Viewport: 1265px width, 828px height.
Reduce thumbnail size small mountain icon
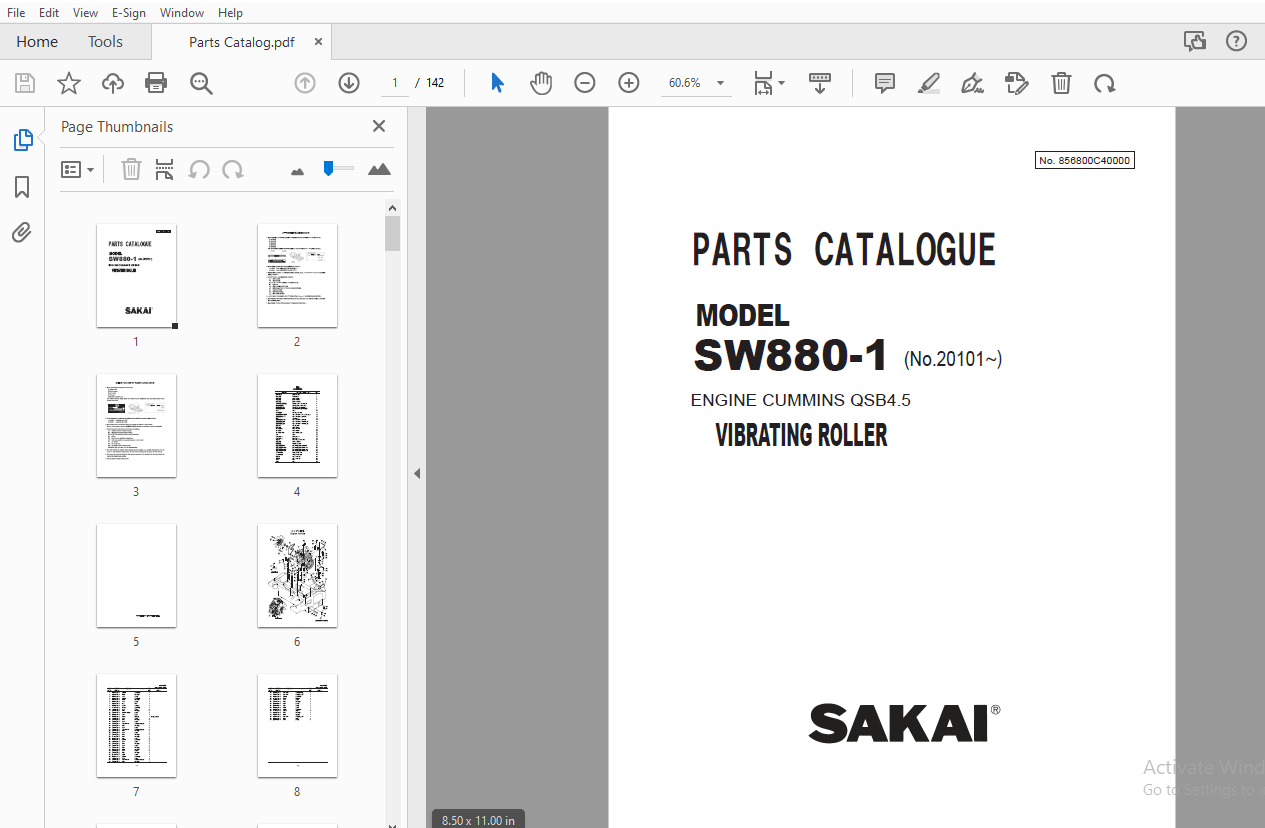pyautogui.click(x=297, y=171)
